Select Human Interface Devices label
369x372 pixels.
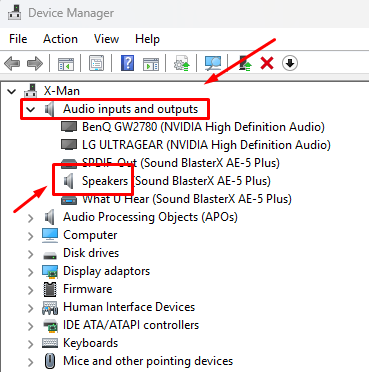(129, 307)
